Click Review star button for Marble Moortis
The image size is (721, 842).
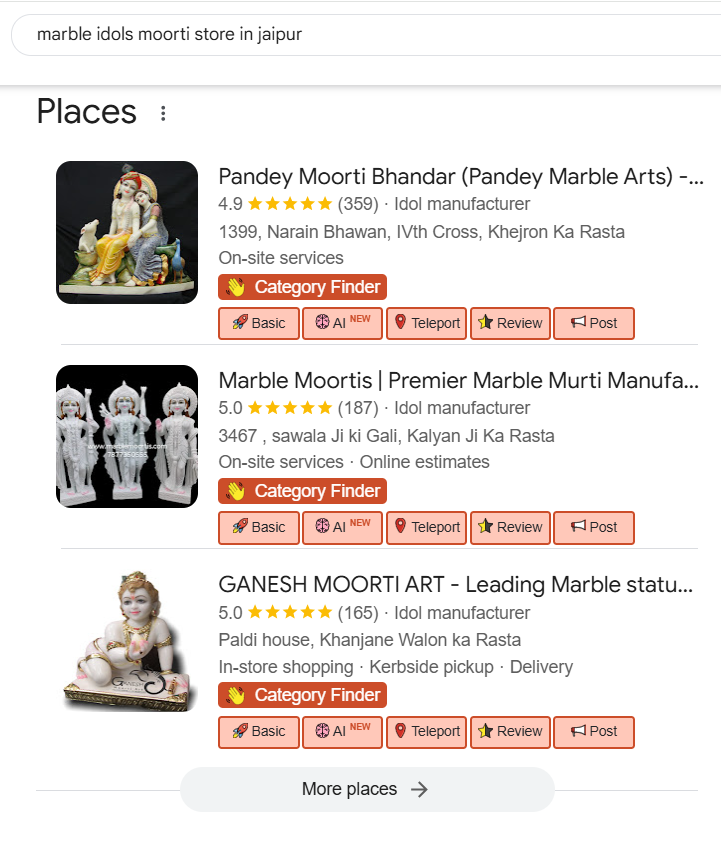(x=510, y=527)
